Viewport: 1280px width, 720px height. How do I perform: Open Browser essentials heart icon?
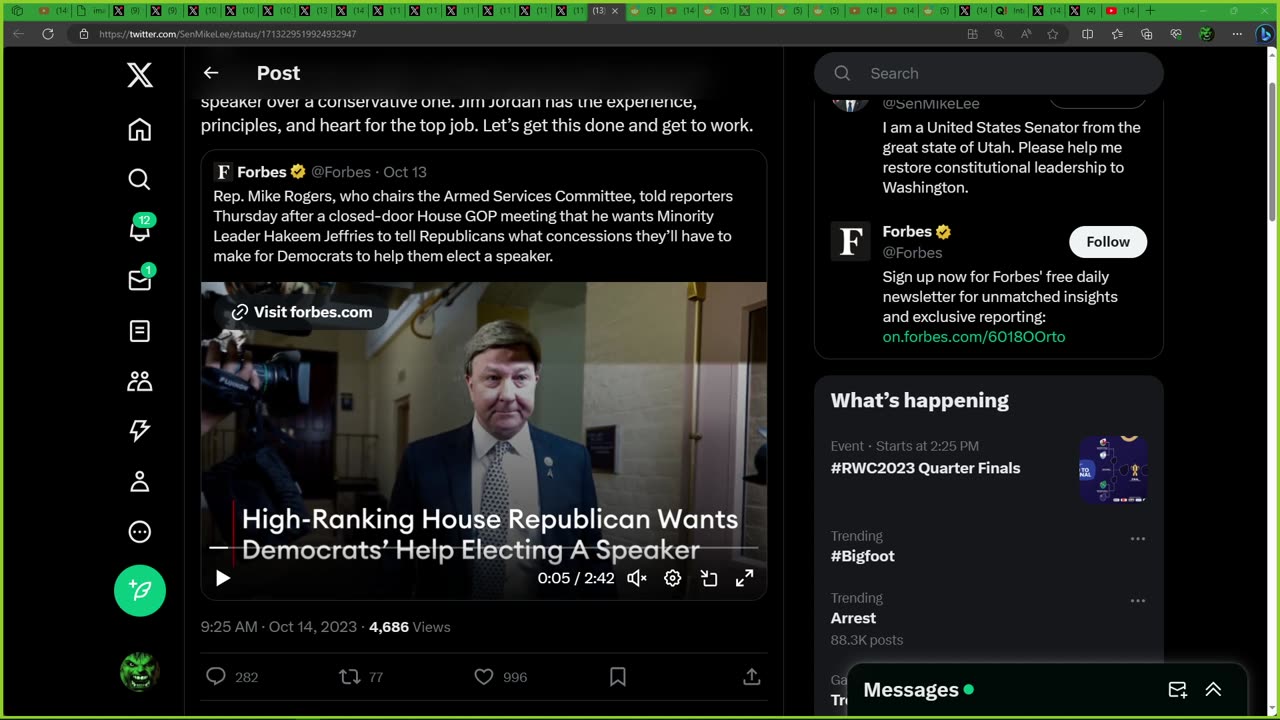coord(1176,34)
